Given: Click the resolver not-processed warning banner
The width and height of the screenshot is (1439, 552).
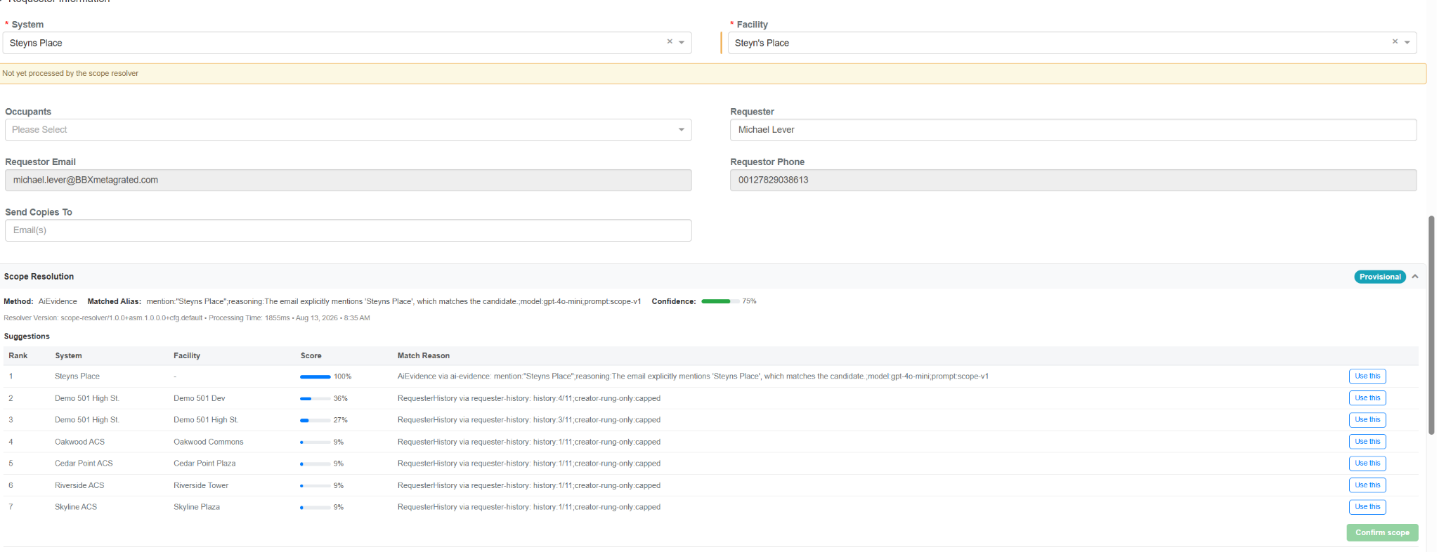Looking at the screenshot, I should (x=713, y=74).
